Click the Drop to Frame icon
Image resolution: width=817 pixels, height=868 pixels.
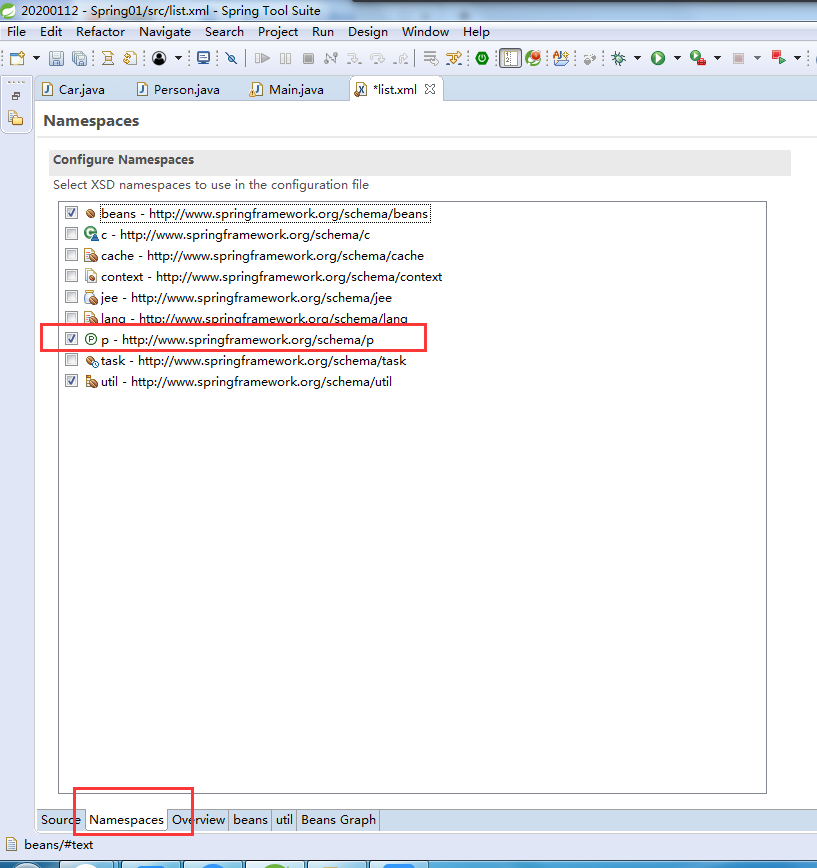(430, 58)
